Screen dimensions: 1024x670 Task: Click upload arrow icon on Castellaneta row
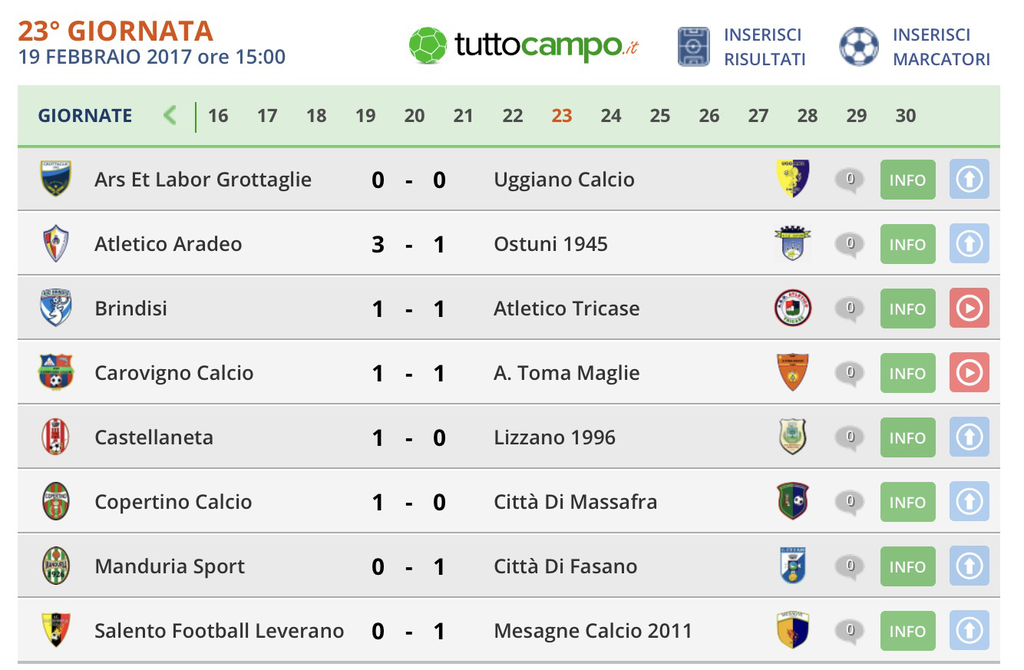[969, 437]
